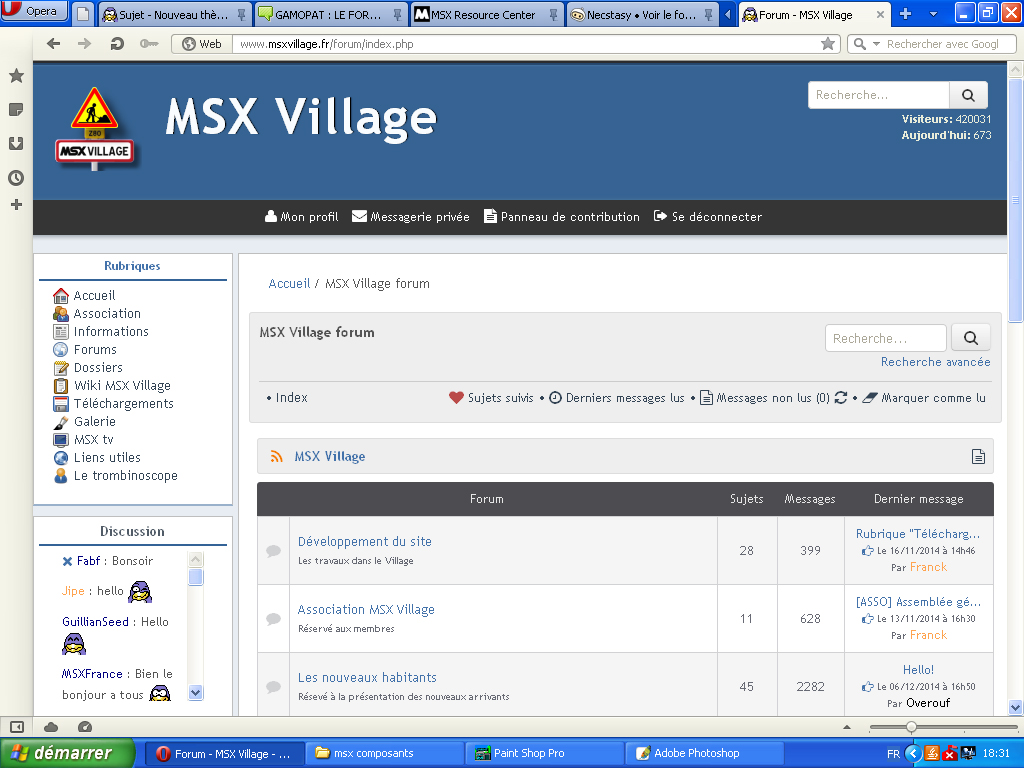Click Discussion box scrollbar down arrow

pos(195,692)
